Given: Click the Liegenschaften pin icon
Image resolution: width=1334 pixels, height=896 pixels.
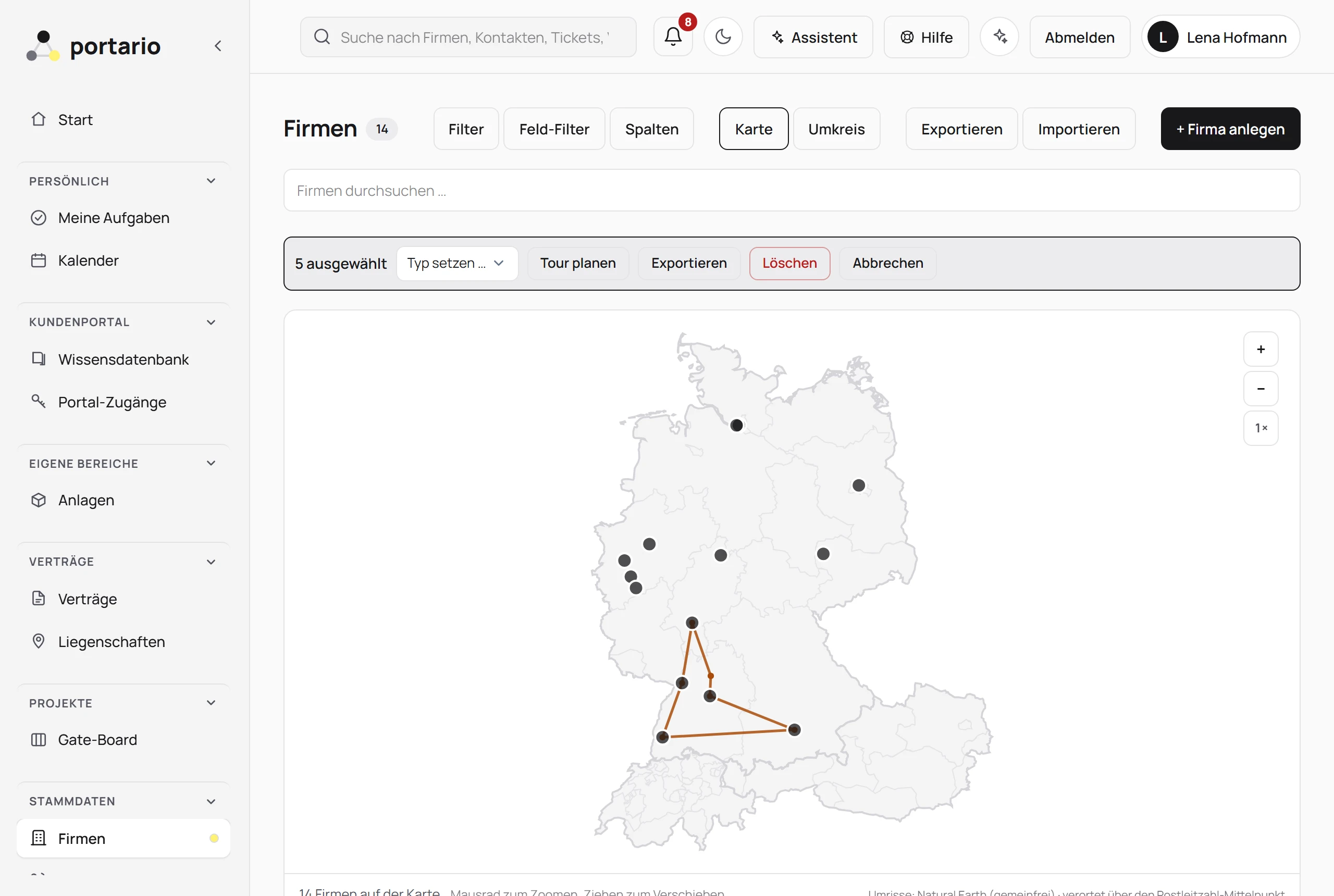Looking at the screenshot, I should [38, 641].
